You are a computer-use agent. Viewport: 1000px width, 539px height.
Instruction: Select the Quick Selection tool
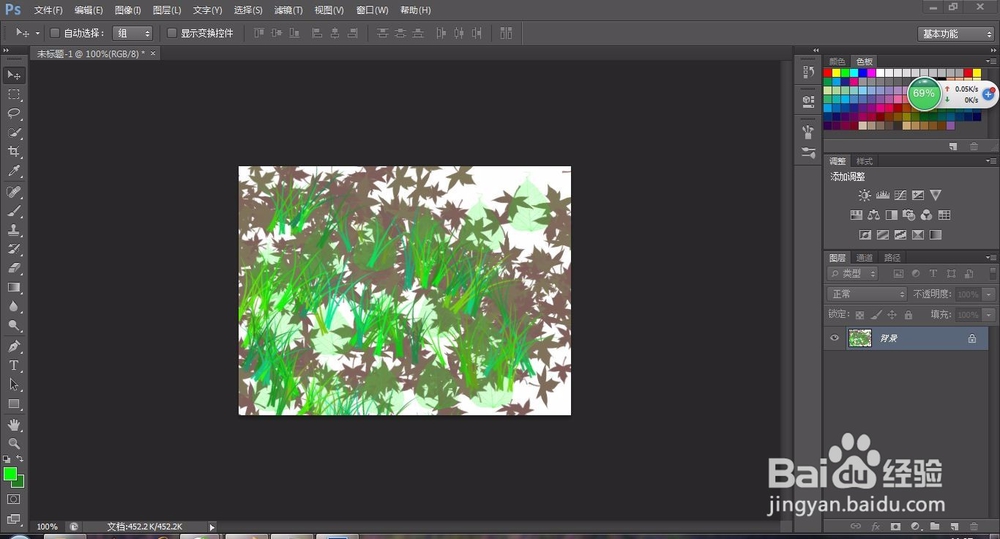point(14,133)
